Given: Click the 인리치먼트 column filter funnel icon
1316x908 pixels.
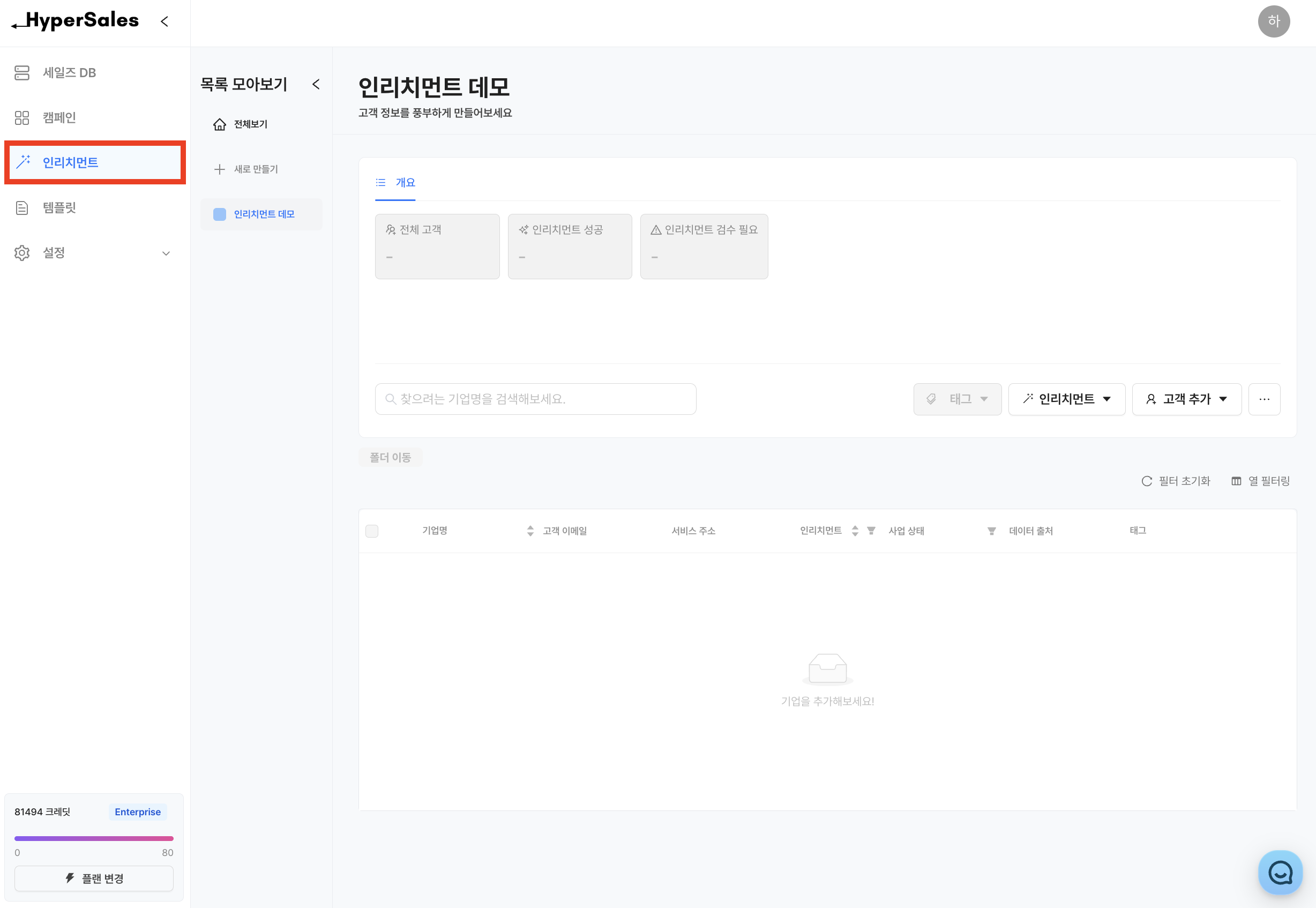Looking at the screenshot, I should coord(871,531).
